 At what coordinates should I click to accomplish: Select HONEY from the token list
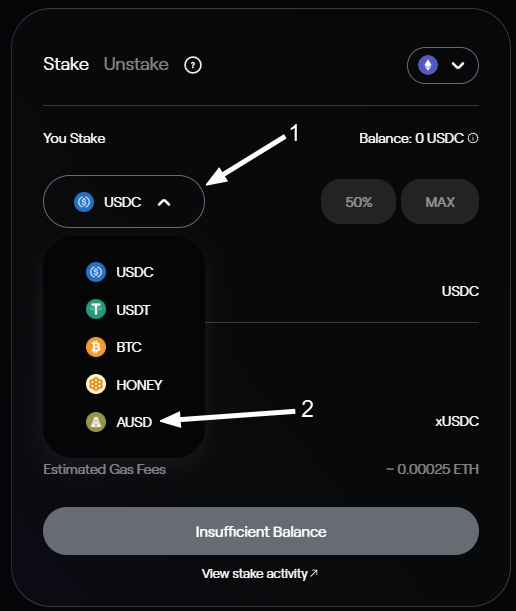pos(124,385)
